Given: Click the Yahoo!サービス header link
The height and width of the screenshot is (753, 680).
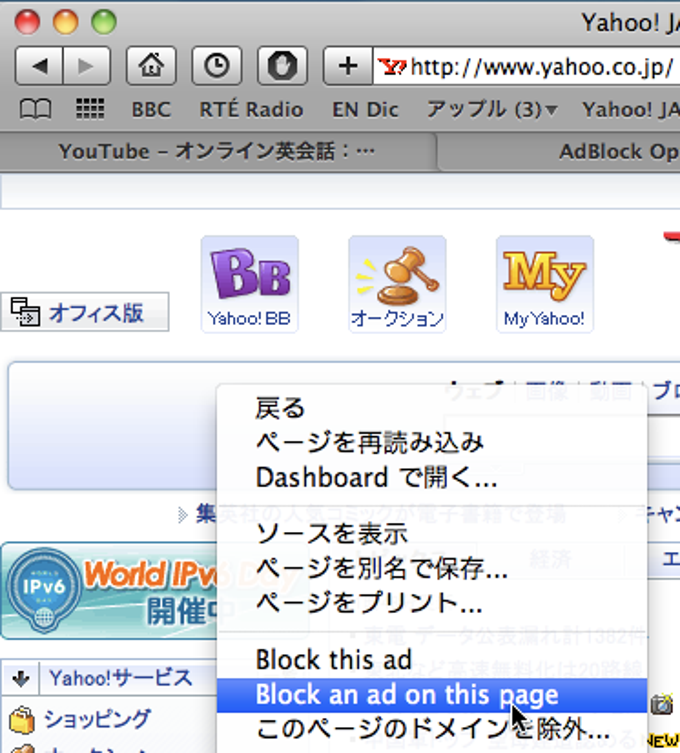Looking at the screenshot, I should [x=121, y=678].
